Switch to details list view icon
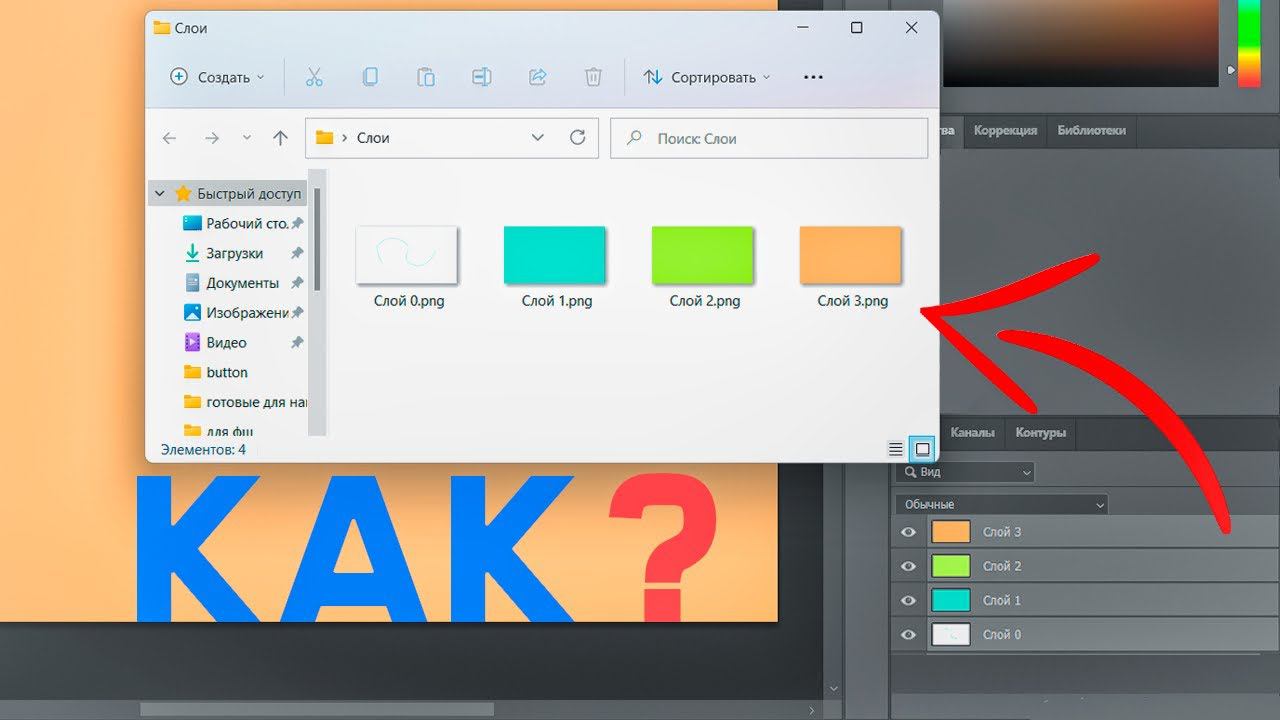 pyautogui.click(x=896, y=450)
